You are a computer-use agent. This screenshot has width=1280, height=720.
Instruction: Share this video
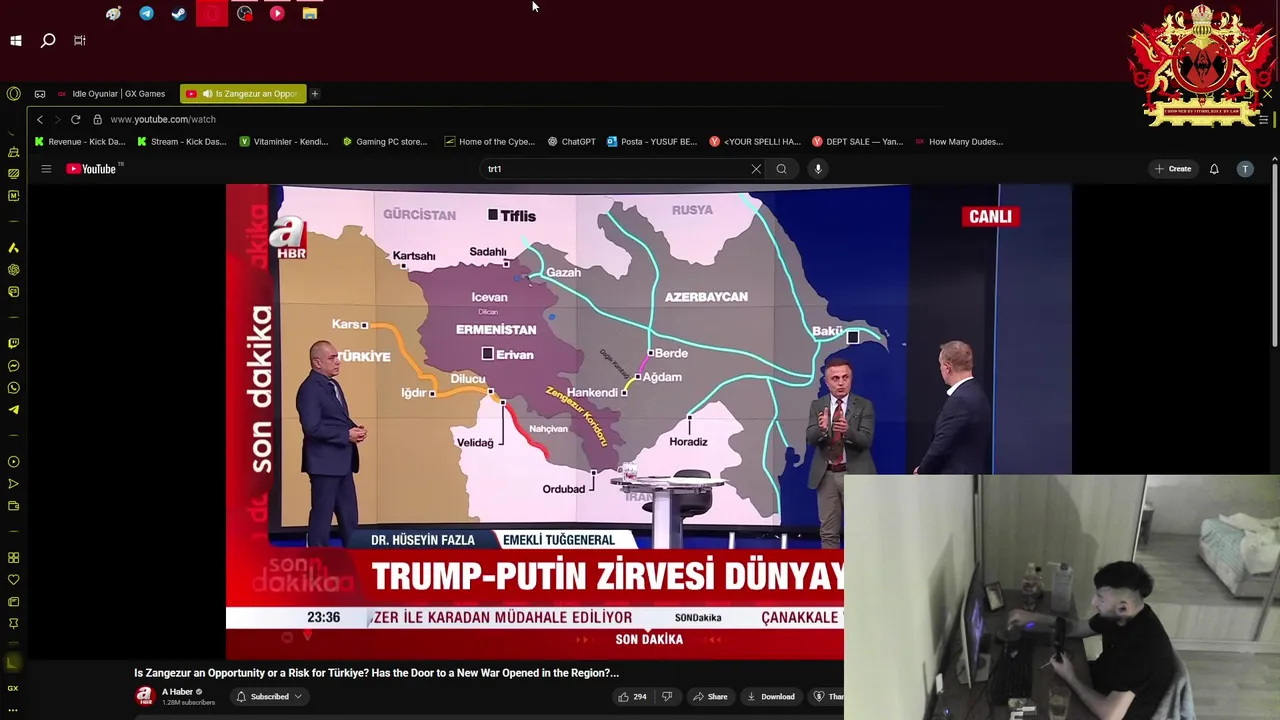click(x=710, y=696)
